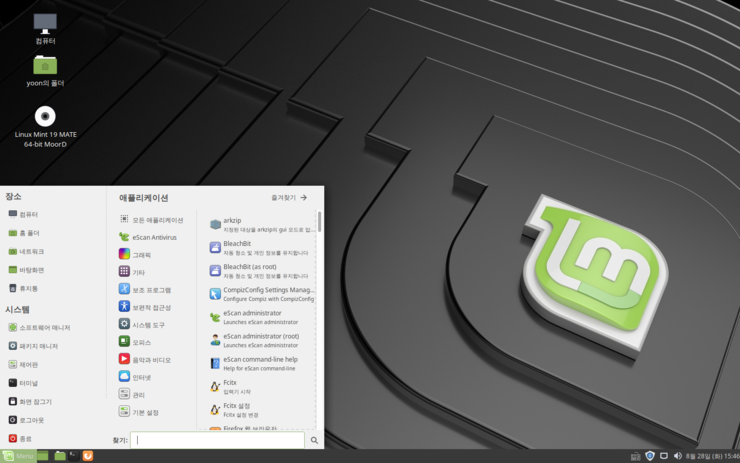Click the 찾기 search input field

[217, 440]
